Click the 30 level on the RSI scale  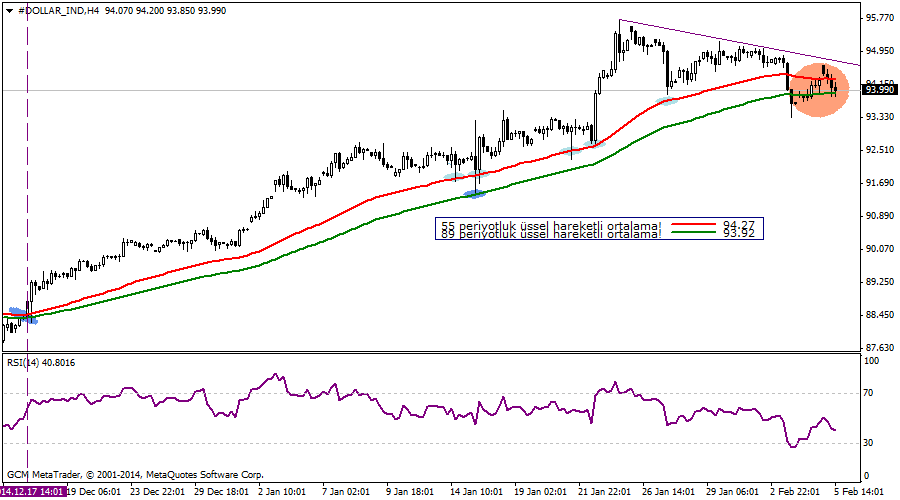pyautogui.click(x=869, y=443)
